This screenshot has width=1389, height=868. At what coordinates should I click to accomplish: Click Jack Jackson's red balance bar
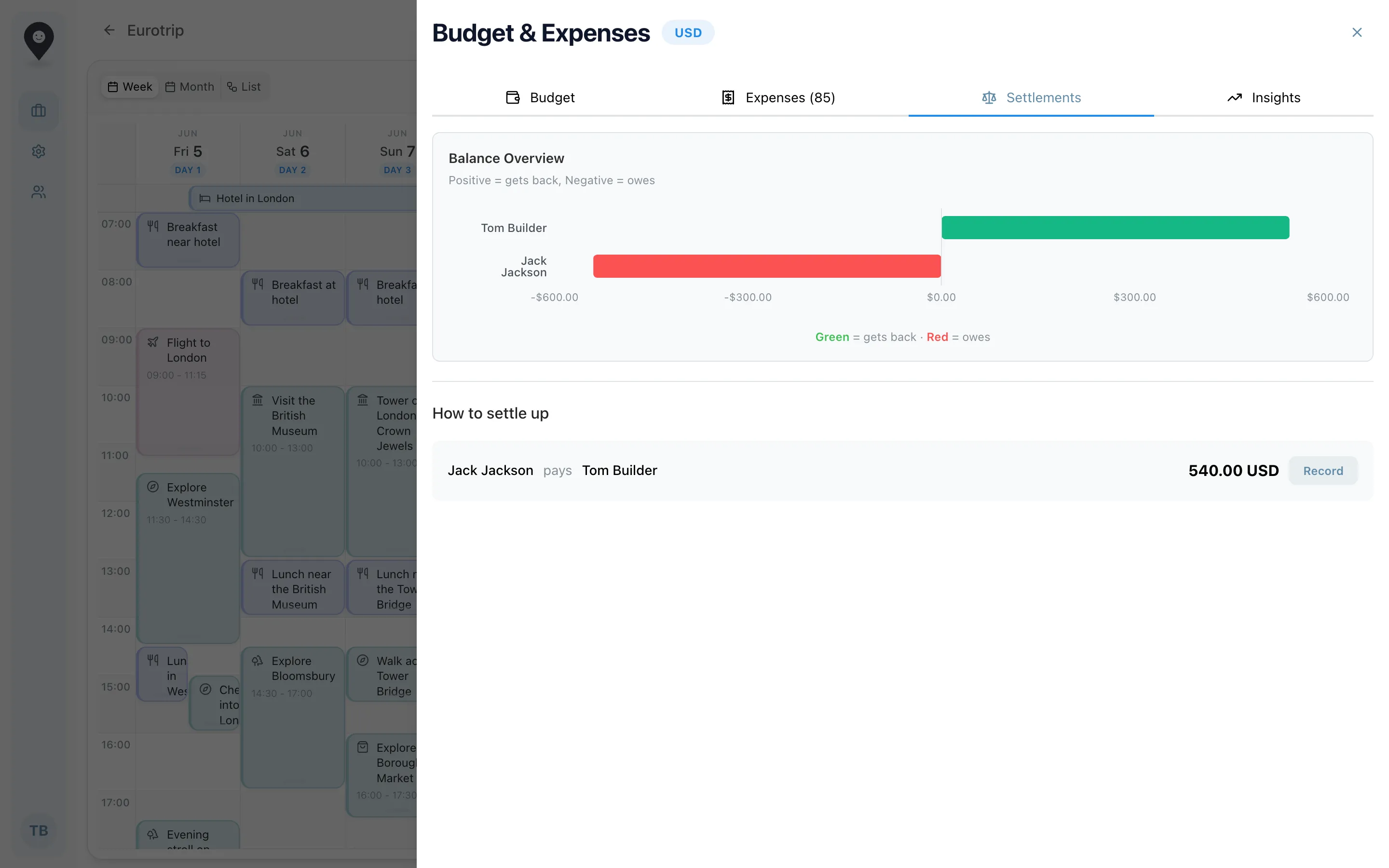[x=766, y=266]
